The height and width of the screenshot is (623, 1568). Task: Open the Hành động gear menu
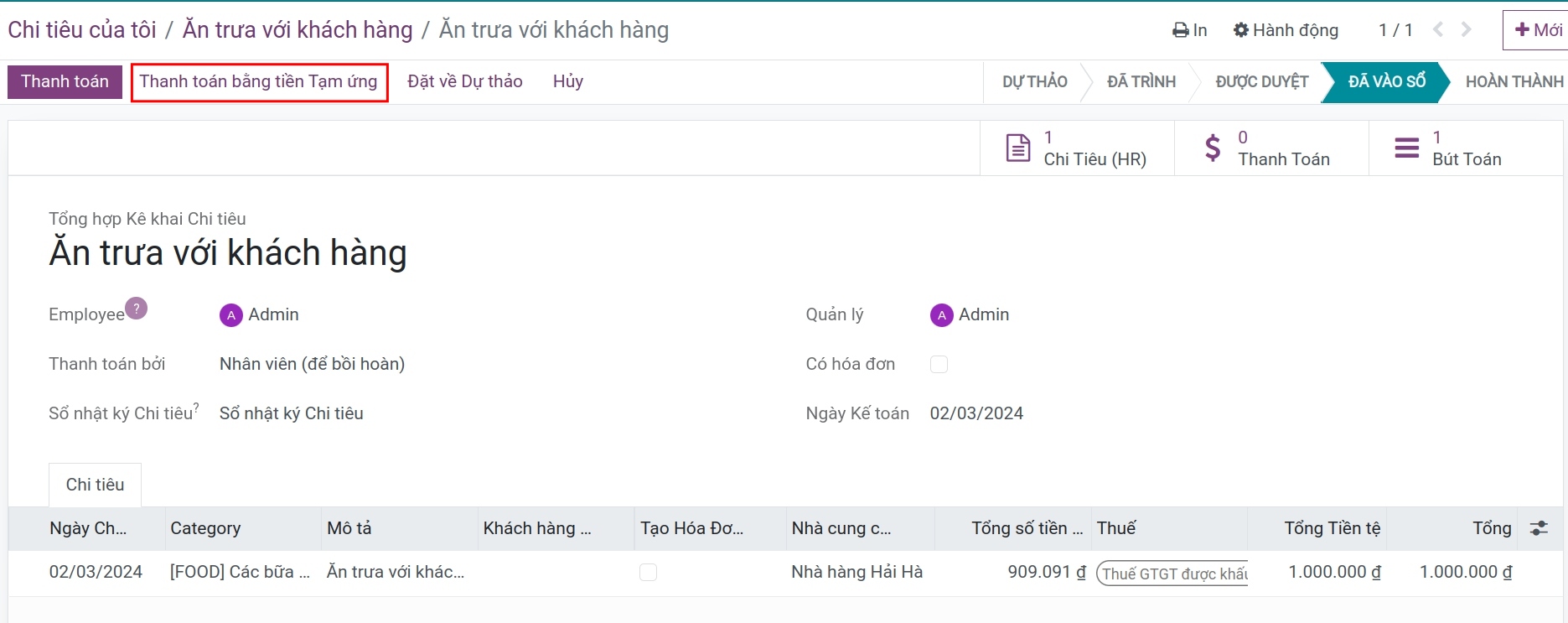pos(1286,30)
